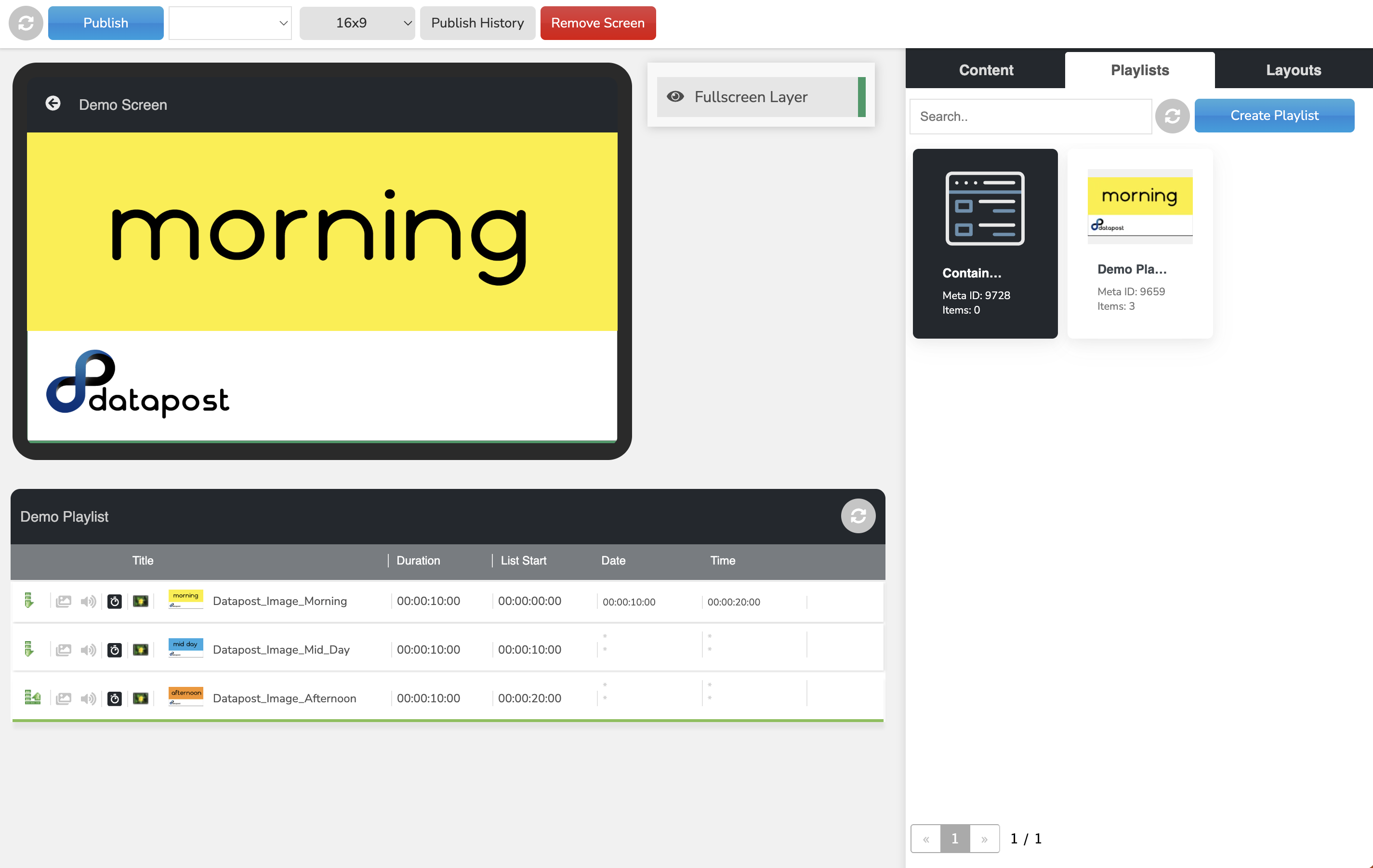Viewport: 1373px width, 868px height.
Task: Click the morning thumbnail in the playlist table
Action: 186,600
